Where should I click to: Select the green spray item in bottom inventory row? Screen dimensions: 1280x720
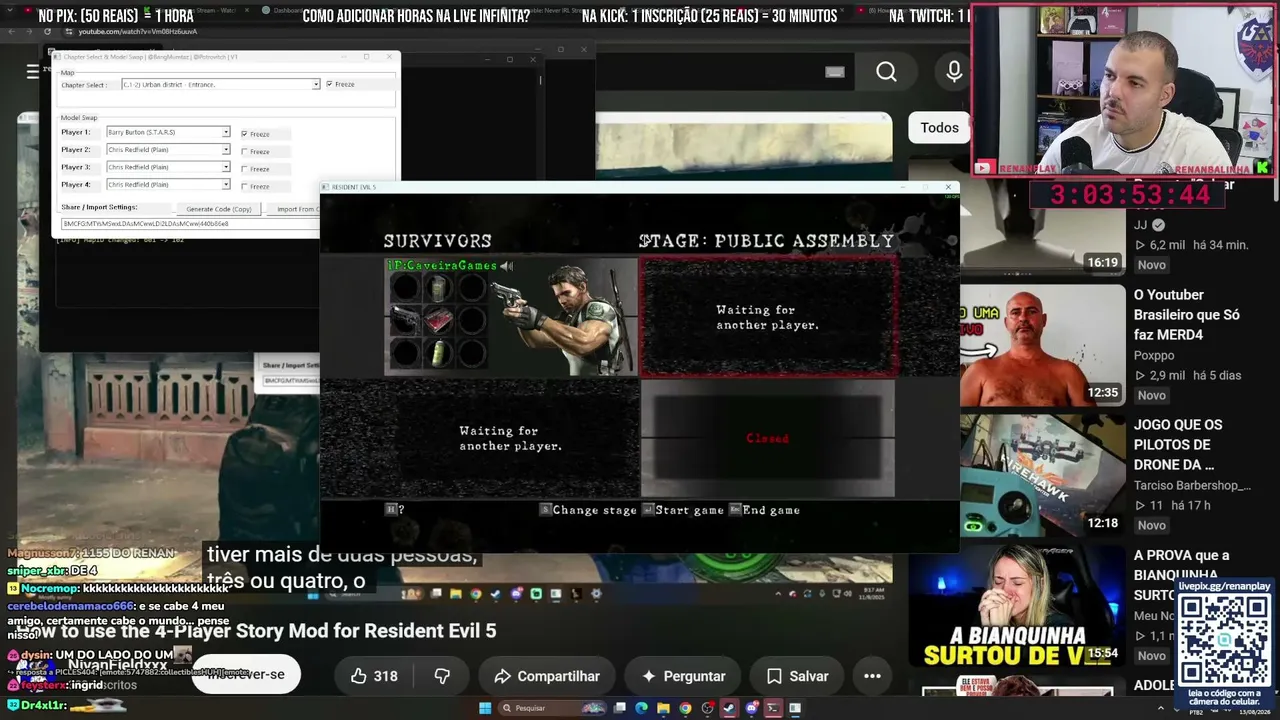pos(438,353)
